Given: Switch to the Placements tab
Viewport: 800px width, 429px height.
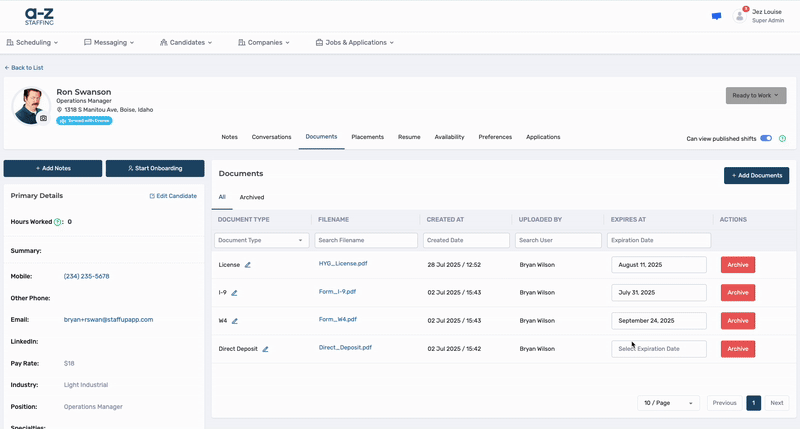Looking at the screenshot, I should coord(367,137).
